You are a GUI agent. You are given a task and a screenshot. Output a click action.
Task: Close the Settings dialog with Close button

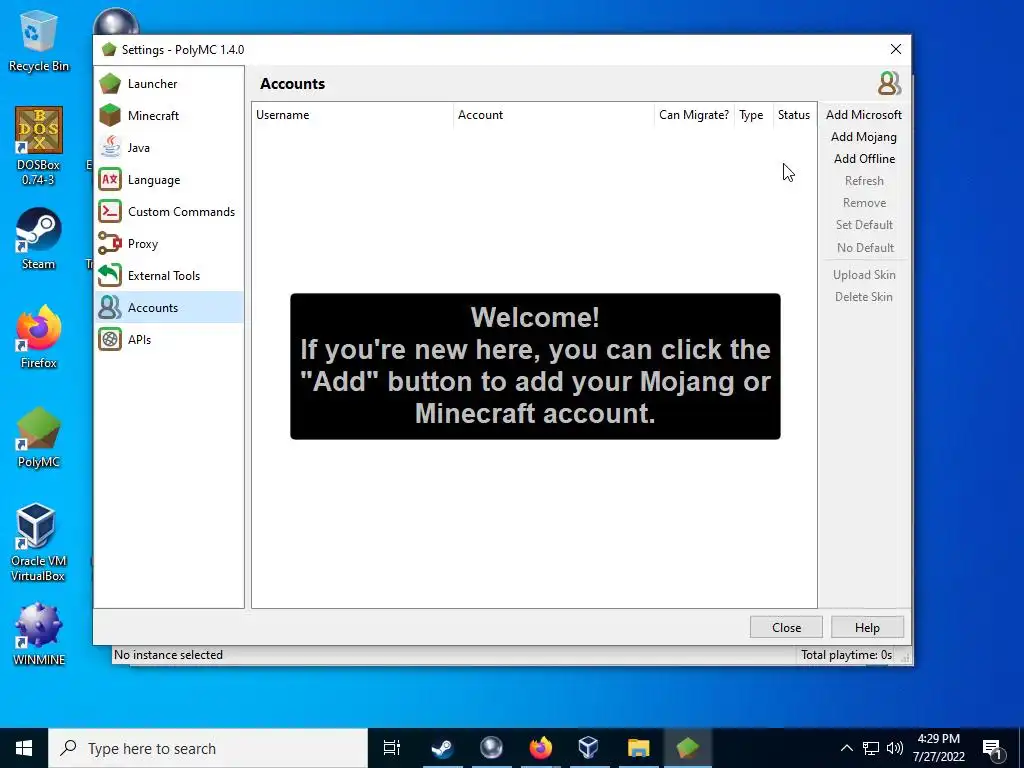pos(786,628)
